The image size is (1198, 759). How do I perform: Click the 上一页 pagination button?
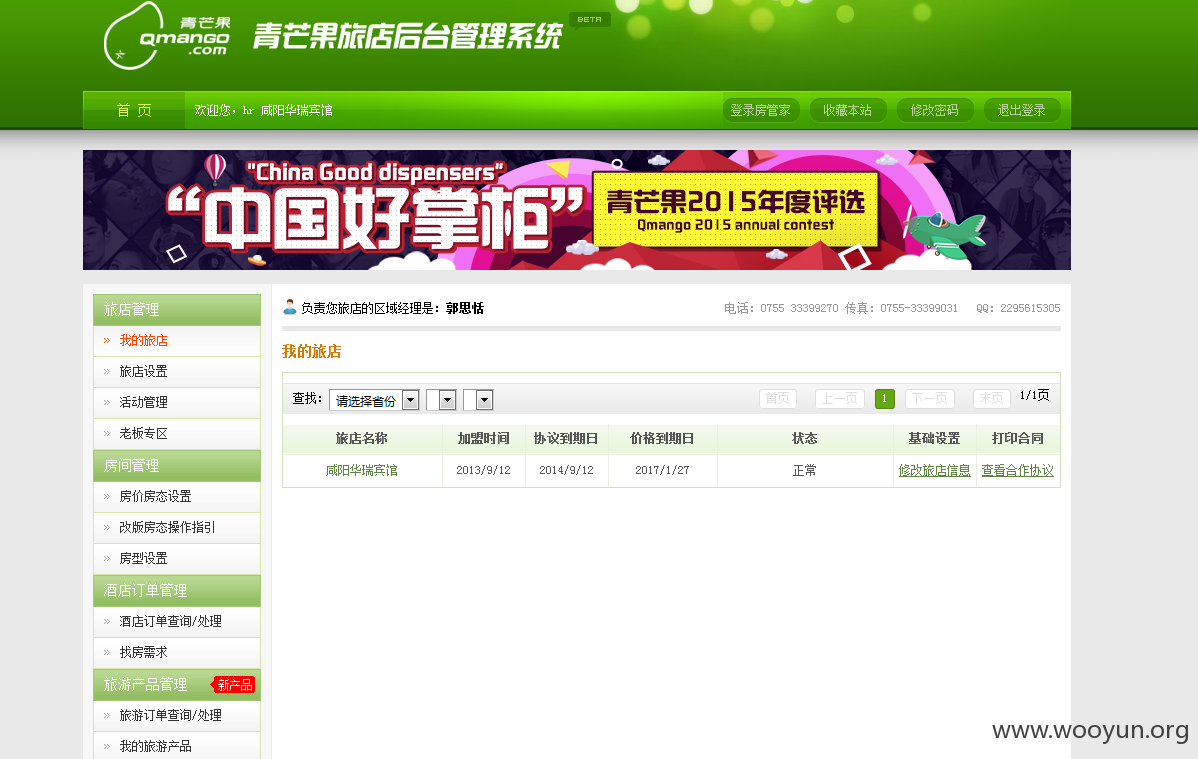[x=840, y=398]
